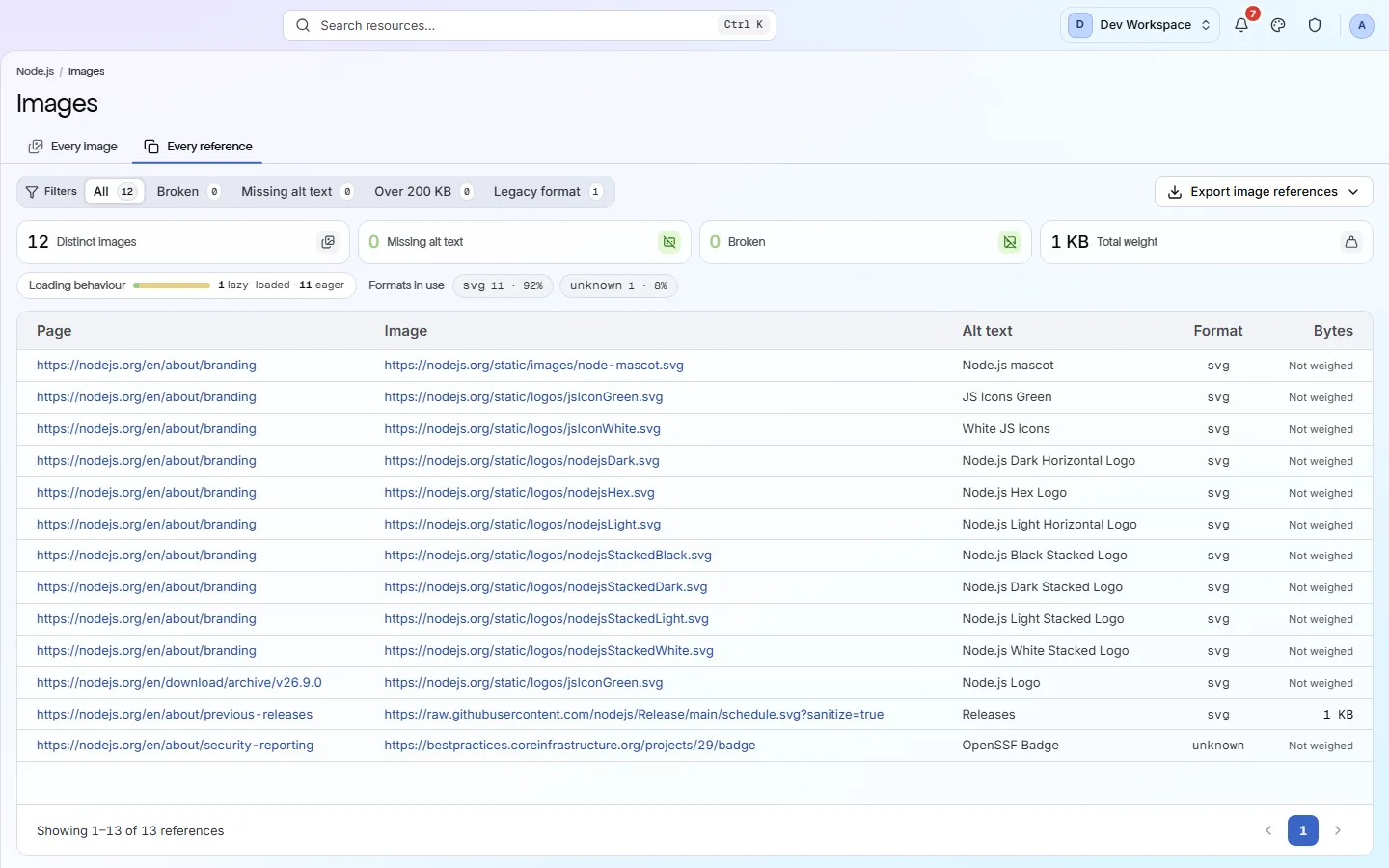
Task: Open the theme palette icon
Action: coord(1278,25)
